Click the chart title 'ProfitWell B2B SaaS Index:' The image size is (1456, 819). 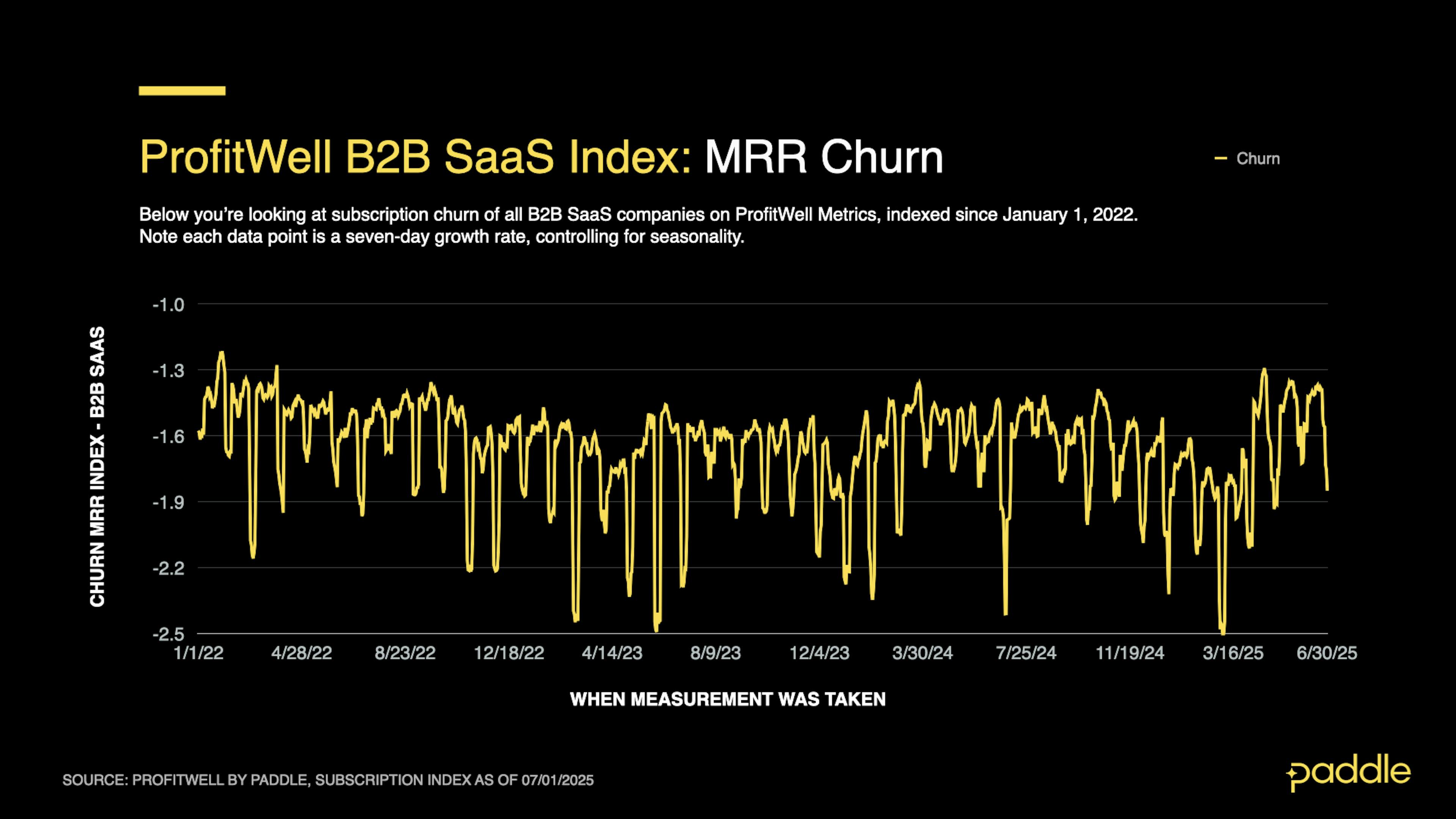pyautogui.click(x=416, y=157)
